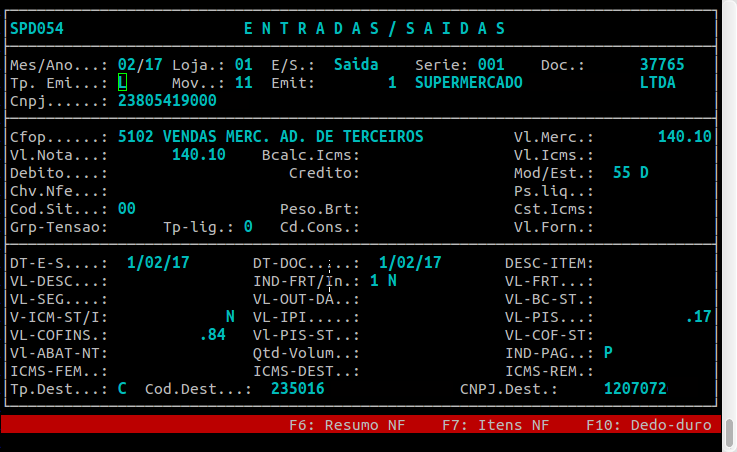
Task: Click the Serie value 001
Action: pyautogui.click(x=490, y=65)
